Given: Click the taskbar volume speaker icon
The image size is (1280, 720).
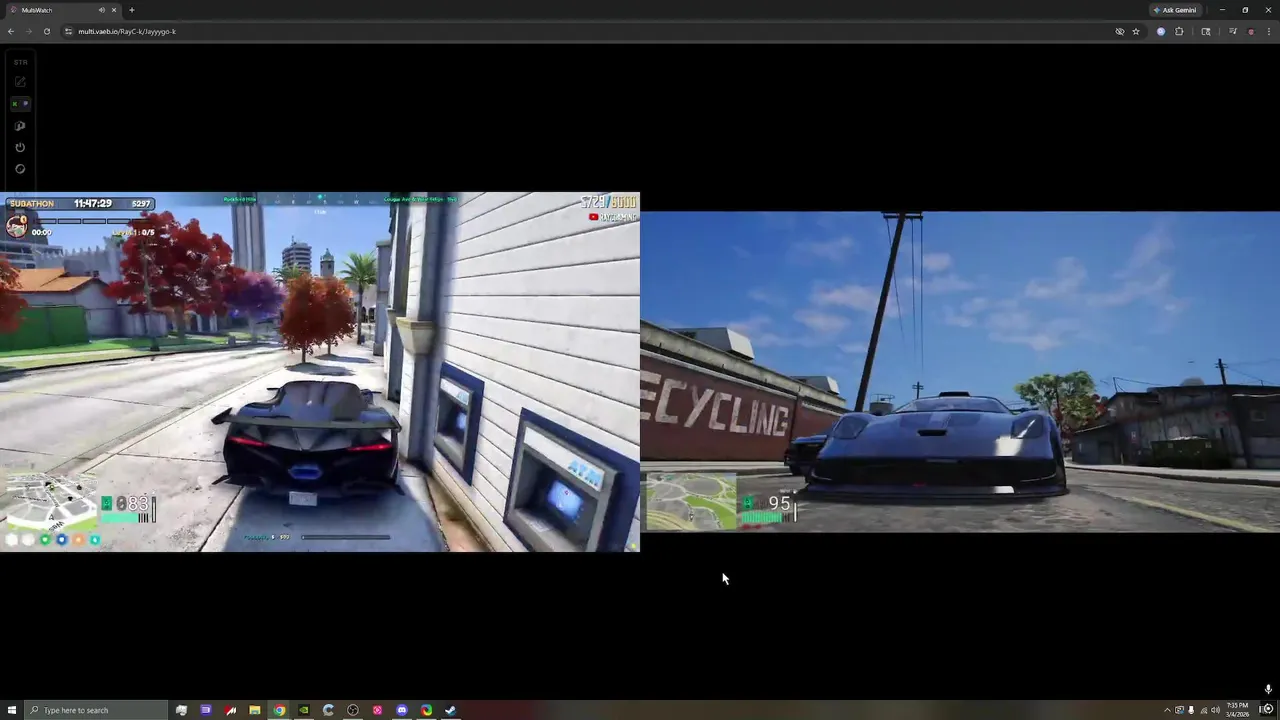Looking at the screenshot, I should [1215, 710].
